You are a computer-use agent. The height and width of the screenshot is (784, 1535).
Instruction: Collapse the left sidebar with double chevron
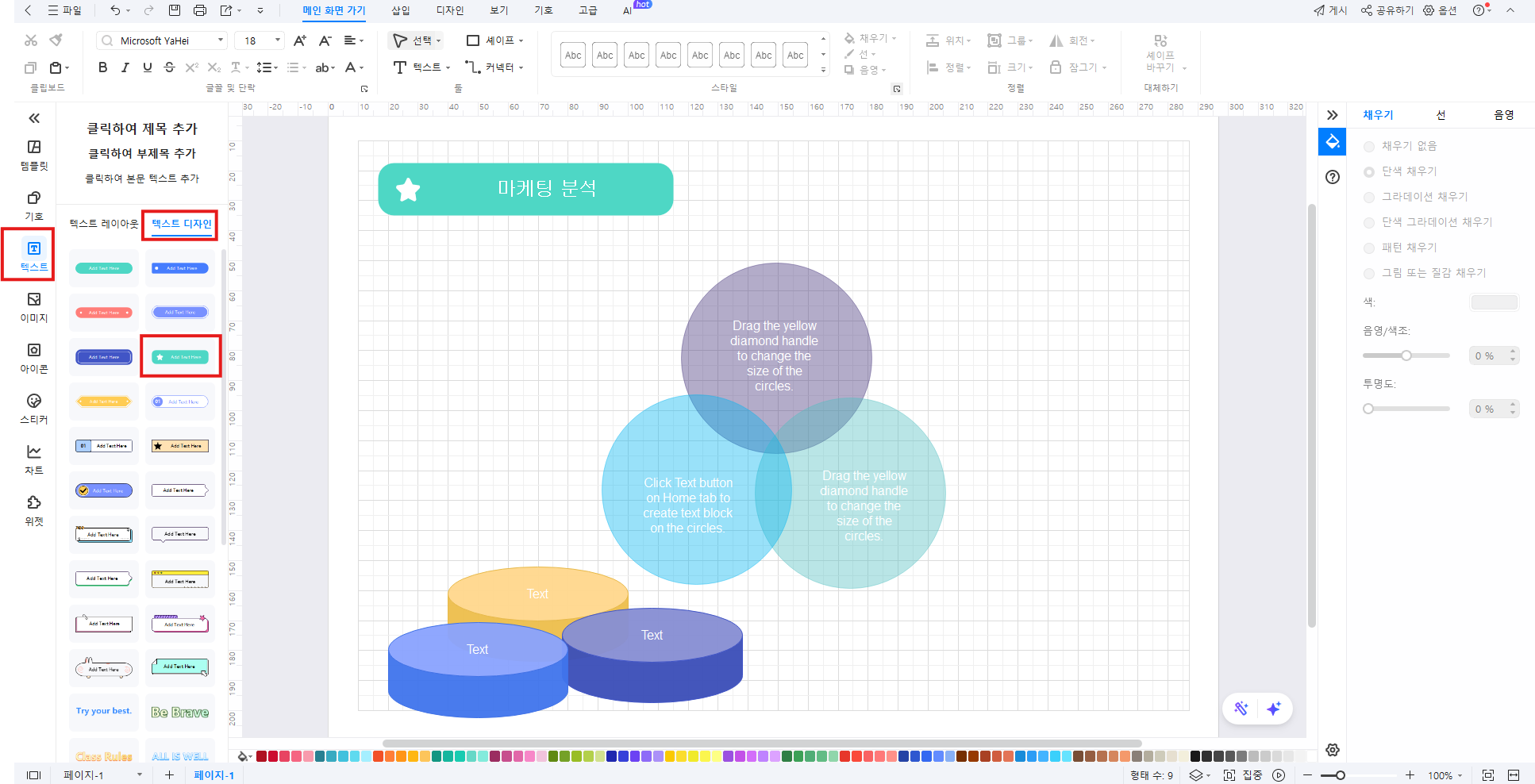[x=34, y=118]
